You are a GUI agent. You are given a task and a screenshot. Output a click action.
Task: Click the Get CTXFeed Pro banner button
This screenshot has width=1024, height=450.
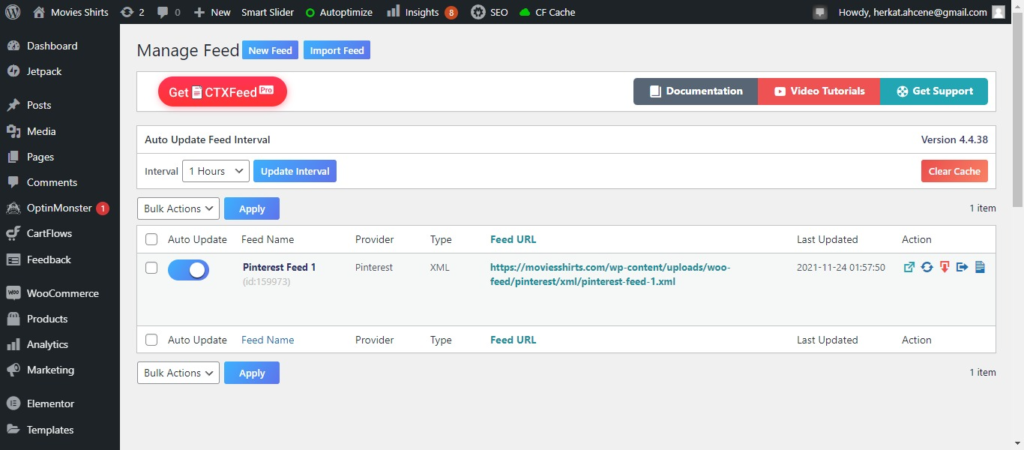pyautogui.click(x=222, y=92)
